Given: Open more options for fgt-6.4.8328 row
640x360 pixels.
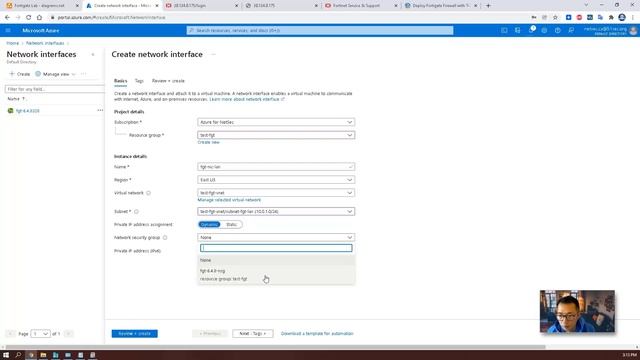Looking at the screenshot, I should [x=100, y=110].
